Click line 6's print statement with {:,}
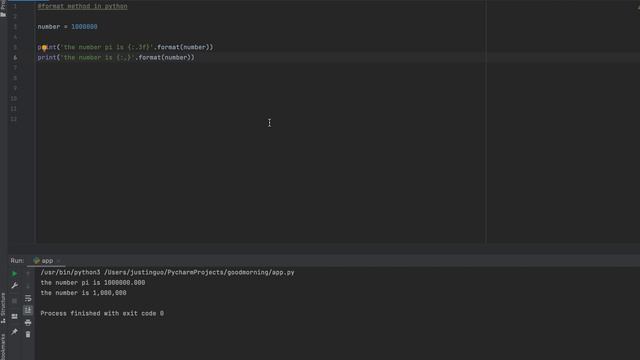The height and width of the screenshot is (360, 640). (116, 58)
